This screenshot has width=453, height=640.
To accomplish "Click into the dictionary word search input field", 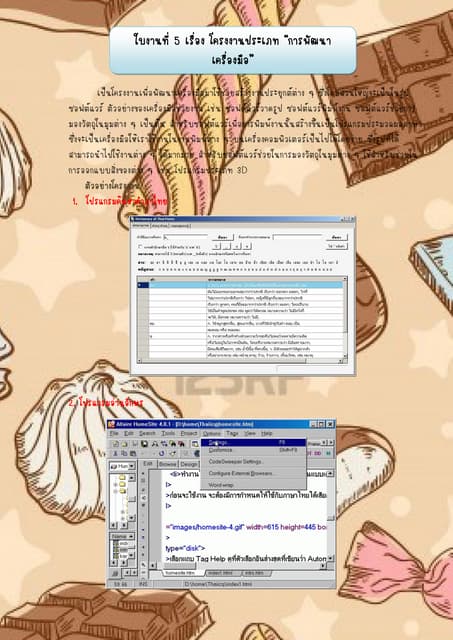I will (x=185, y=237).
